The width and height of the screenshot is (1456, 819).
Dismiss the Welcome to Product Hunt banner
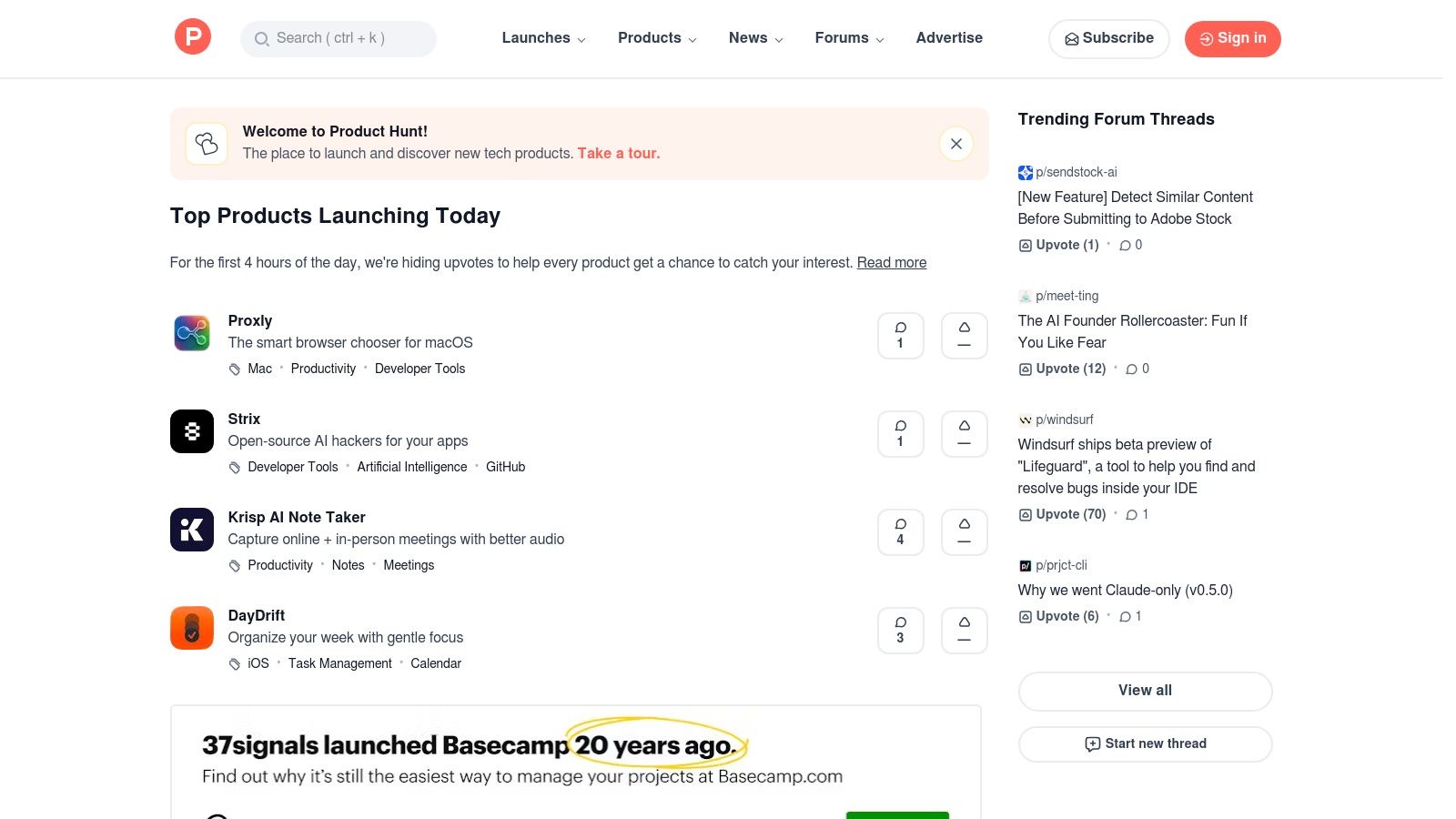click(x=955, y=144)
